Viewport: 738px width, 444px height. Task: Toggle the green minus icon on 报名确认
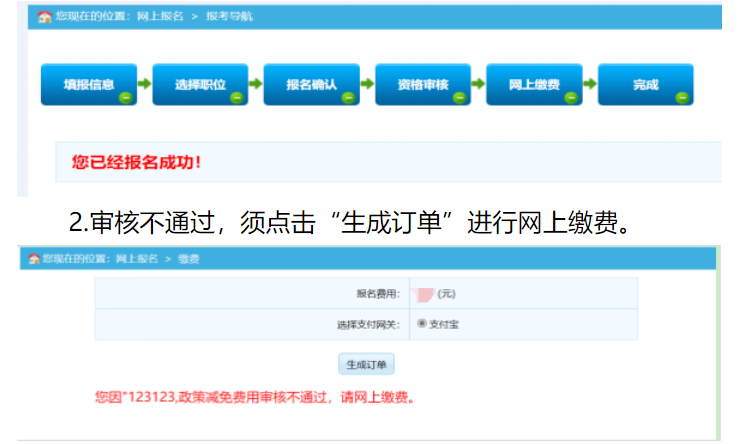(348, 98)
